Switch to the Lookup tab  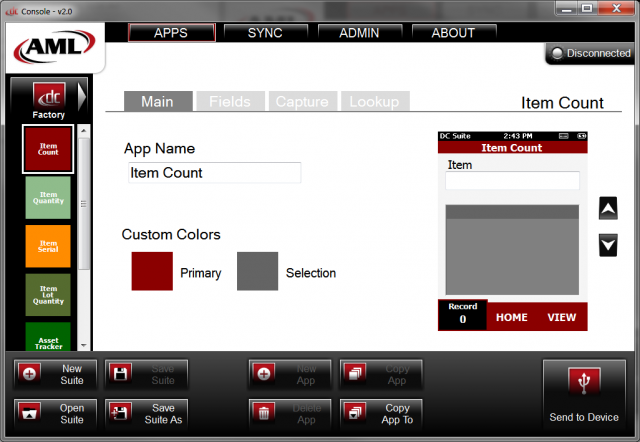tap(375, 101)
